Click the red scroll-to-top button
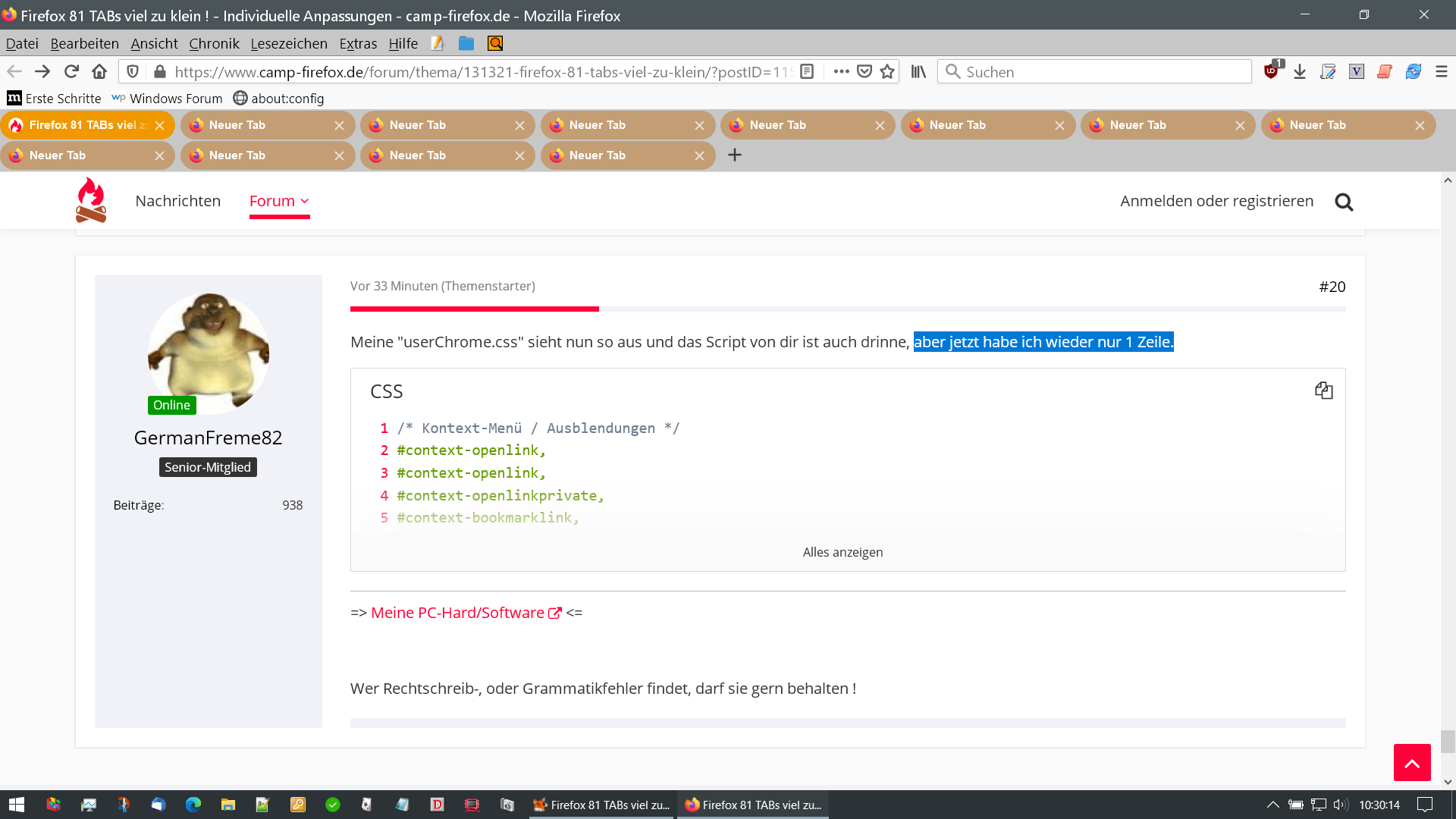Viewport: 1456px width, 819px height. pos(1411,762)
